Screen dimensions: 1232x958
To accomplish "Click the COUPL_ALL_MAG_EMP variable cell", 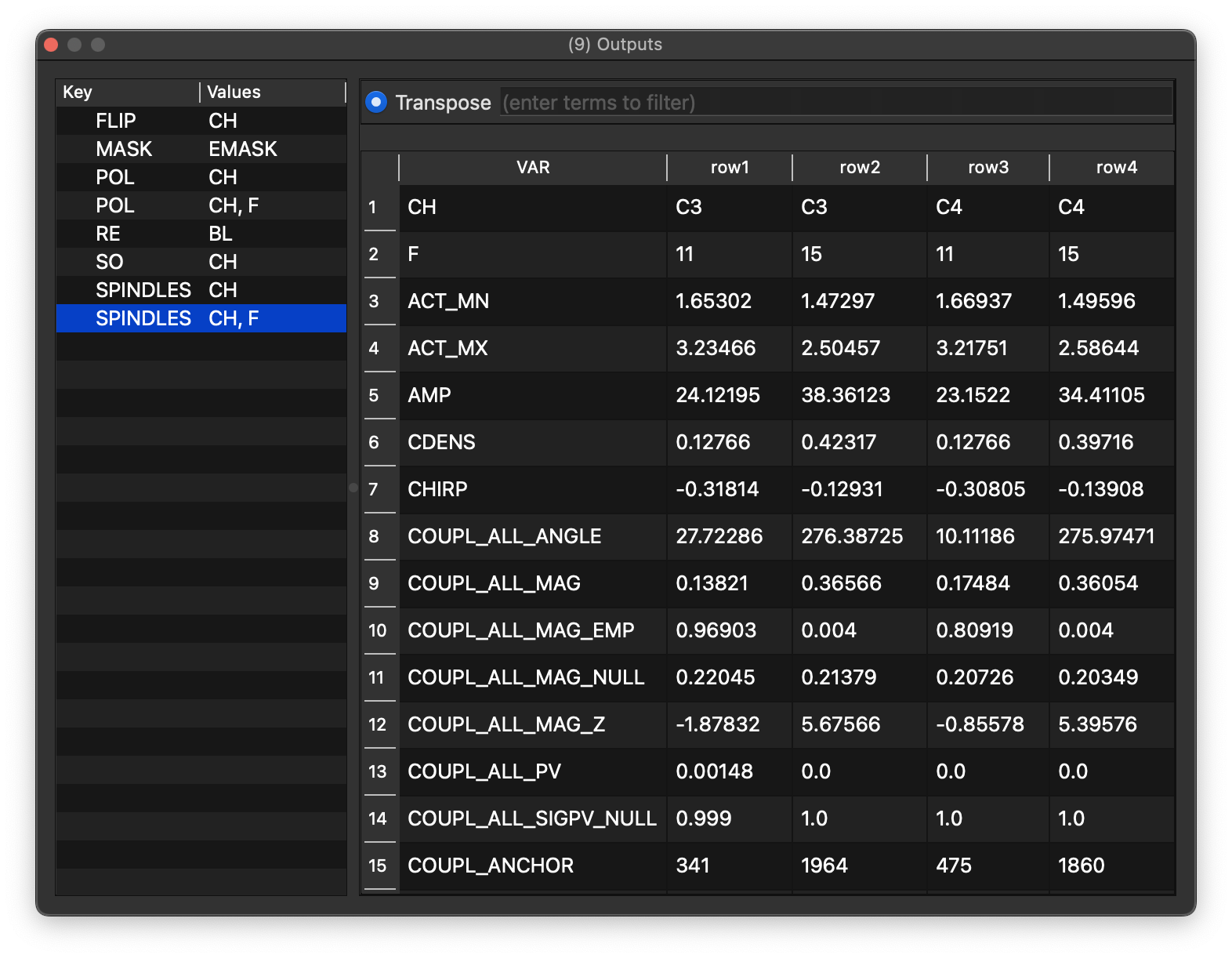I will point(533,631).
